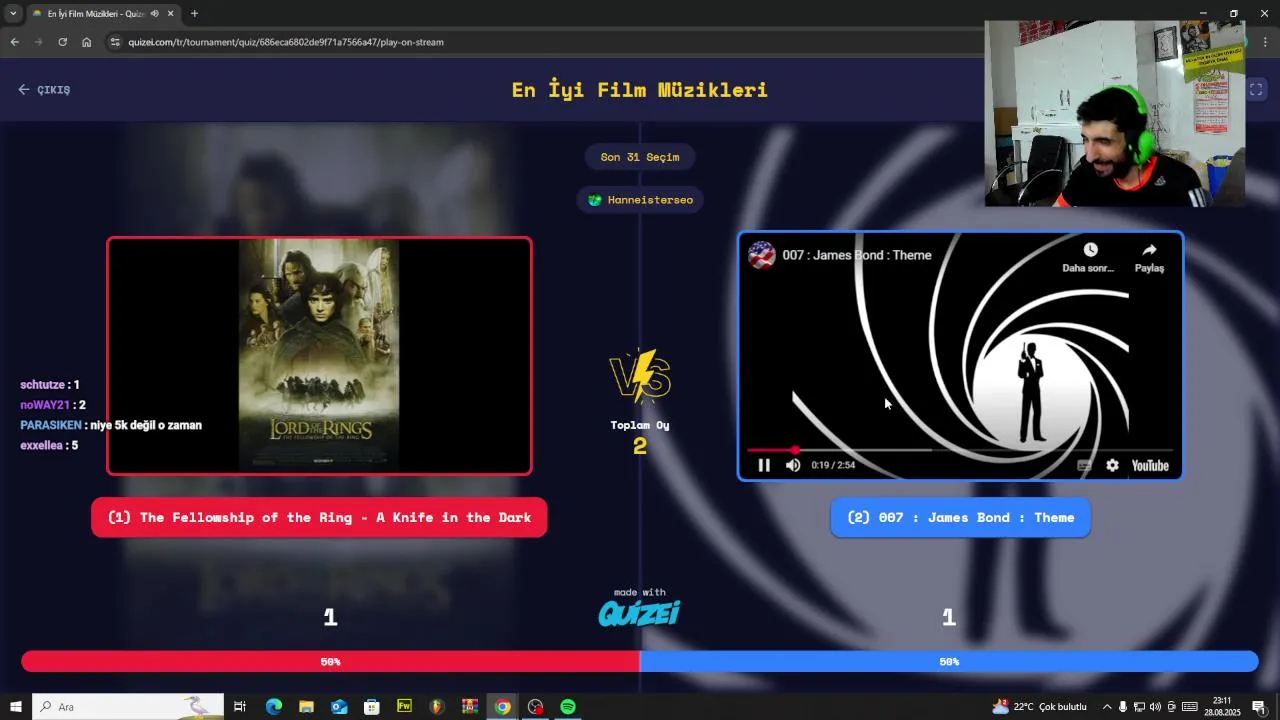The height and width of the screenshot is (720, 1280).
Task: Show hidden system tray icons
Action: [1107, 707]
